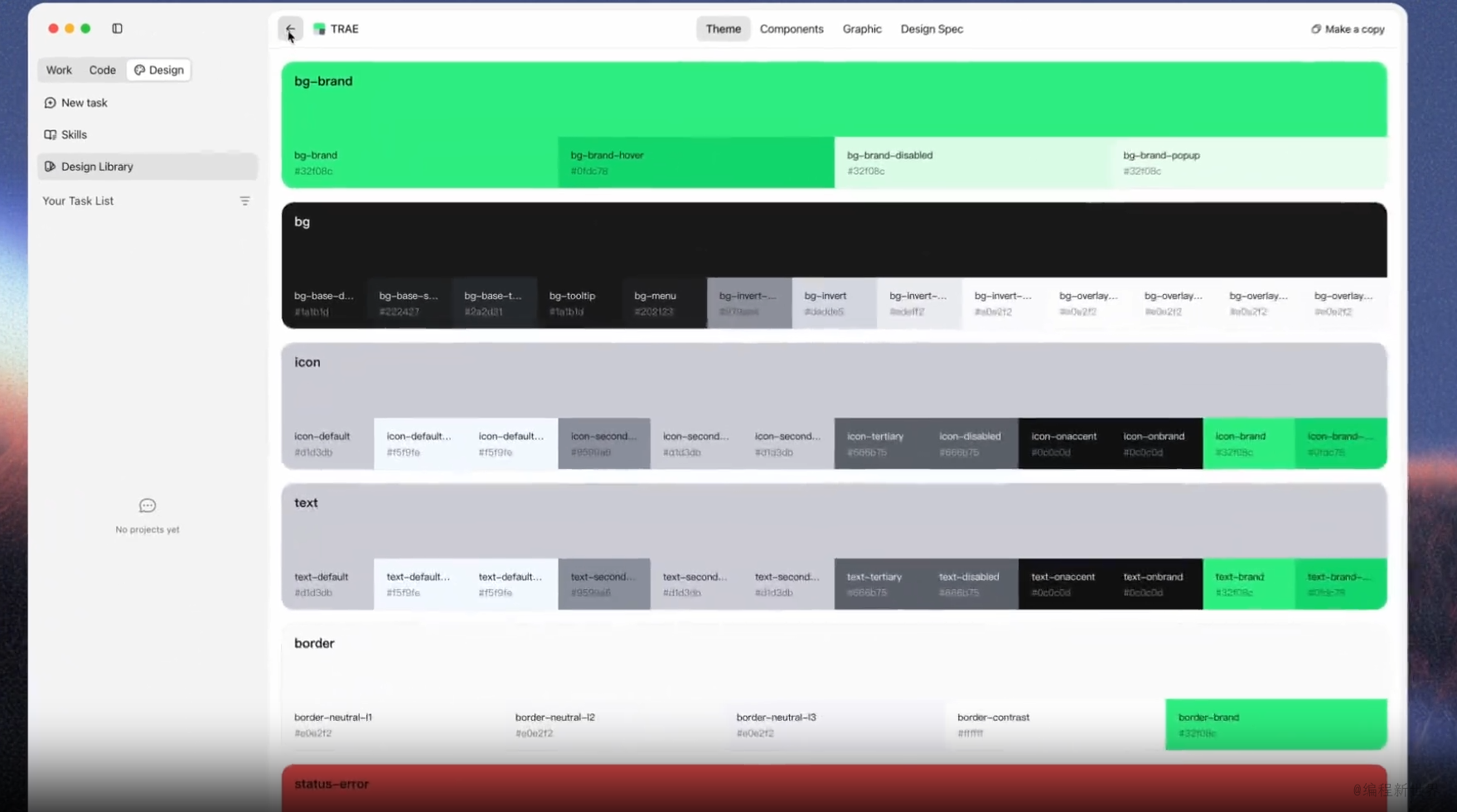Open Design Library in the sidebar
The width and height of the screenshot is (1457, 812).
[148, 167]
